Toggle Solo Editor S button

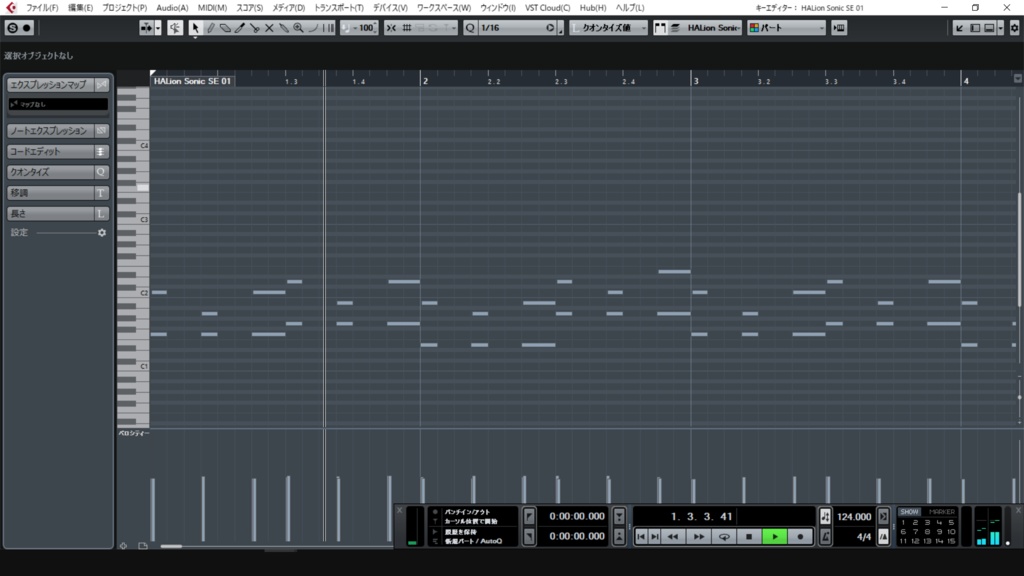click(x=12, y=28)
